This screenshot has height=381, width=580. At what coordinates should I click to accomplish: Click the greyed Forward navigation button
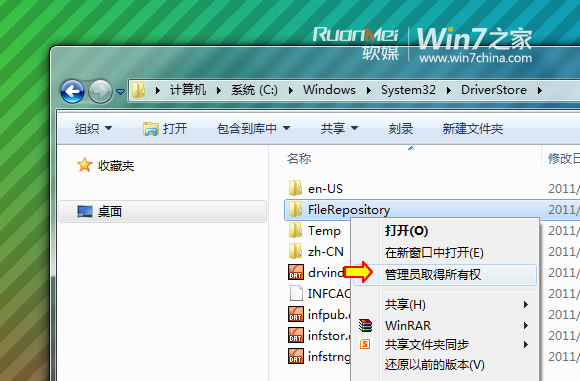pyautogui.click(x=100, y=91)
